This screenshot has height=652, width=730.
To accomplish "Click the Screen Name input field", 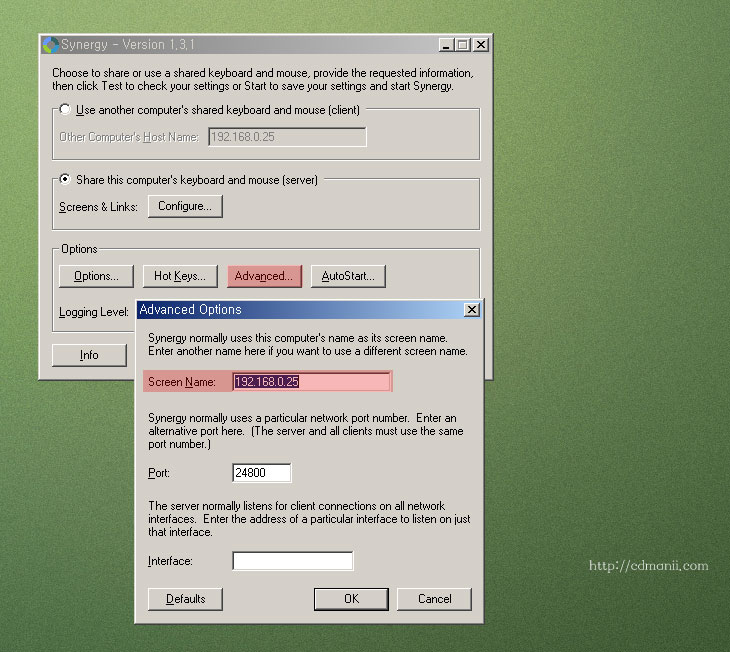I will [x=311, y=381].
